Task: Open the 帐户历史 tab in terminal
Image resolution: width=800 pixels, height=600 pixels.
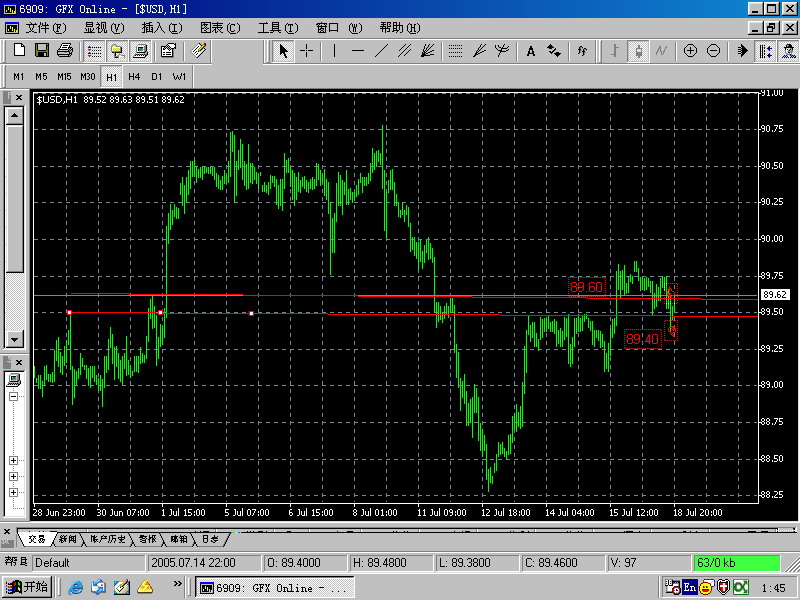Action: [x=107, y=539]
